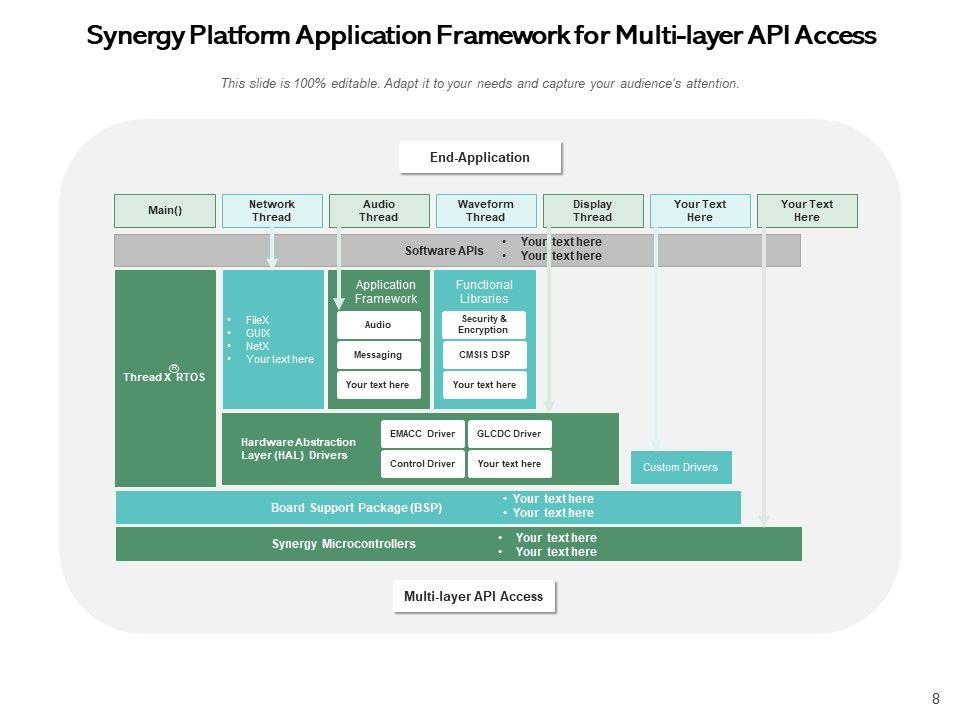The width and height of the screenshot is (960, 720).
Task: Click the Security & Encryption box
Action: (x=484, y=325)
